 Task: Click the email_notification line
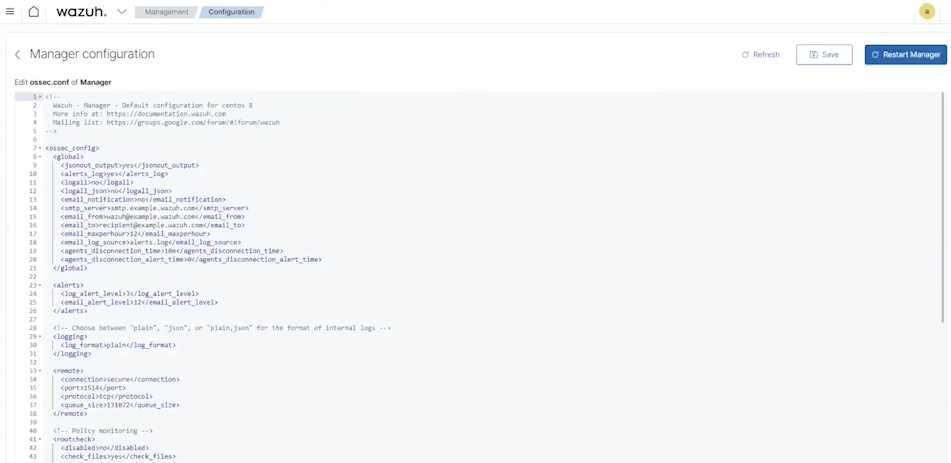[x=143, y=199]
